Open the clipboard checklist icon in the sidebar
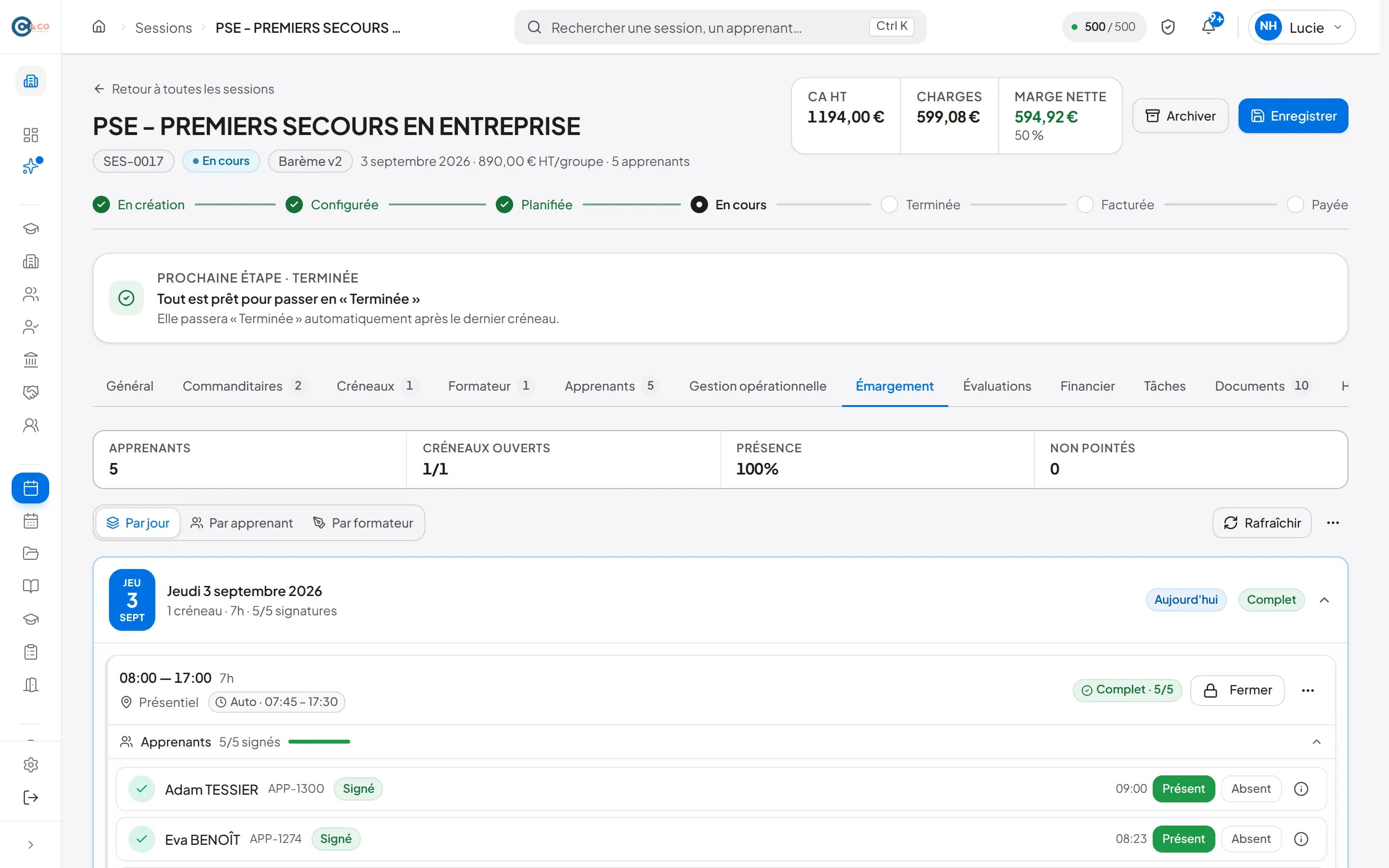This screenshot has height=868, width=1389. coord(31,652)
